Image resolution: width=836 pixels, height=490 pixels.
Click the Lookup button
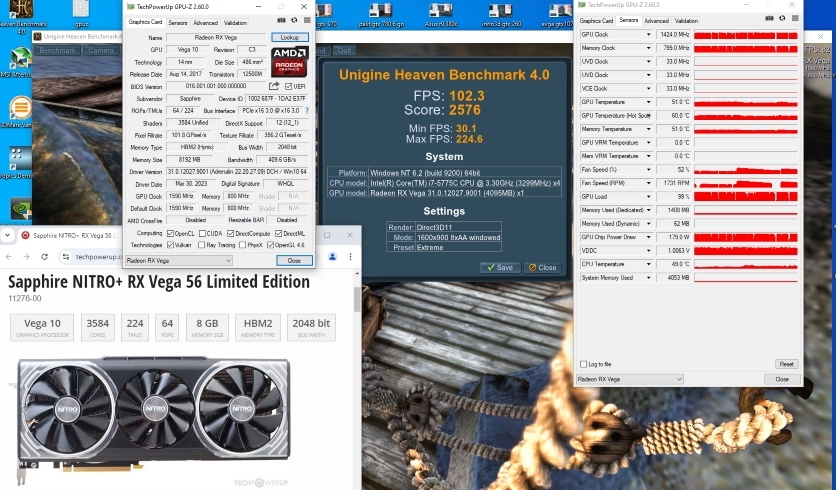pos(290,37)
